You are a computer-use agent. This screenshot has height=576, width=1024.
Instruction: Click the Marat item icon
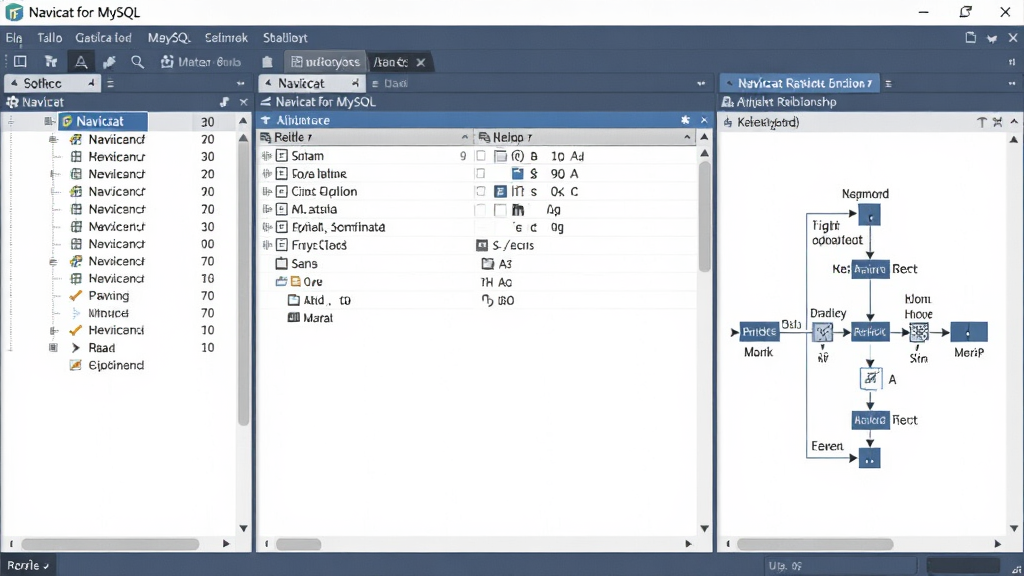click(x=294, y=318)
